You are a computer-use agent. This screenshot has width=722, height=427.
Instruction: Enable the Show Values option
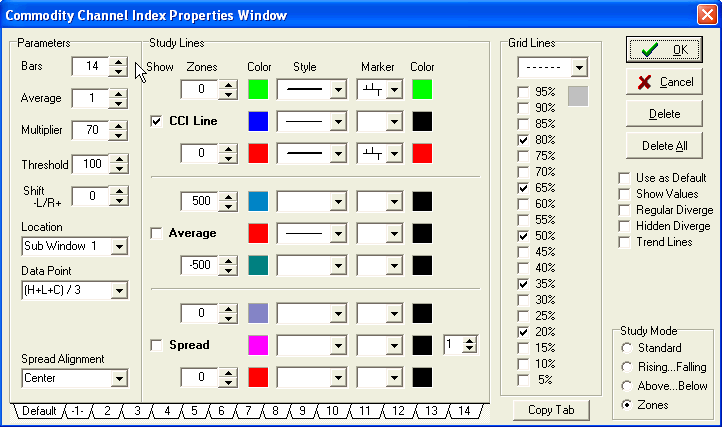pyautogui.click(x=625, y=194)
